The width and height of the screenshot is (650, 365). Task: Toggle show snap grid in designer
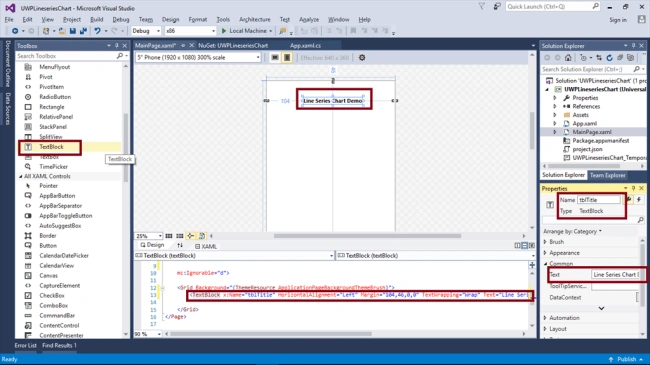169,236
